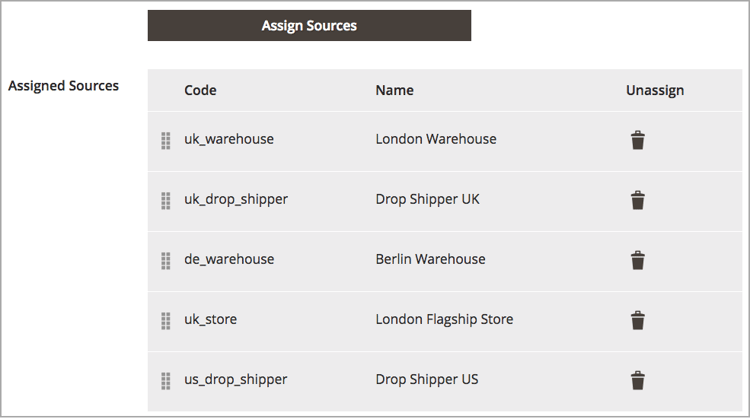The height and width of the screenshot is (419, 750).
Task: Unassign London Warehouse with trash icon
Action: (x=638, y=140)
